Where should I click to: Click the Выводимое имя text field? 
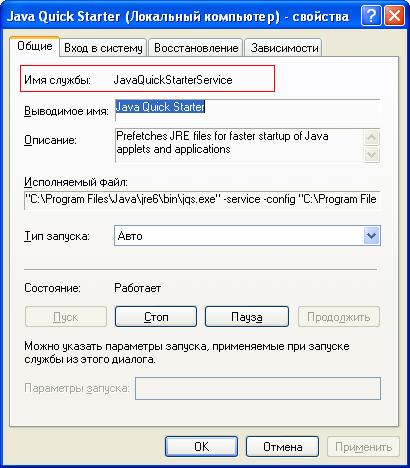click(x=247, y=110)
